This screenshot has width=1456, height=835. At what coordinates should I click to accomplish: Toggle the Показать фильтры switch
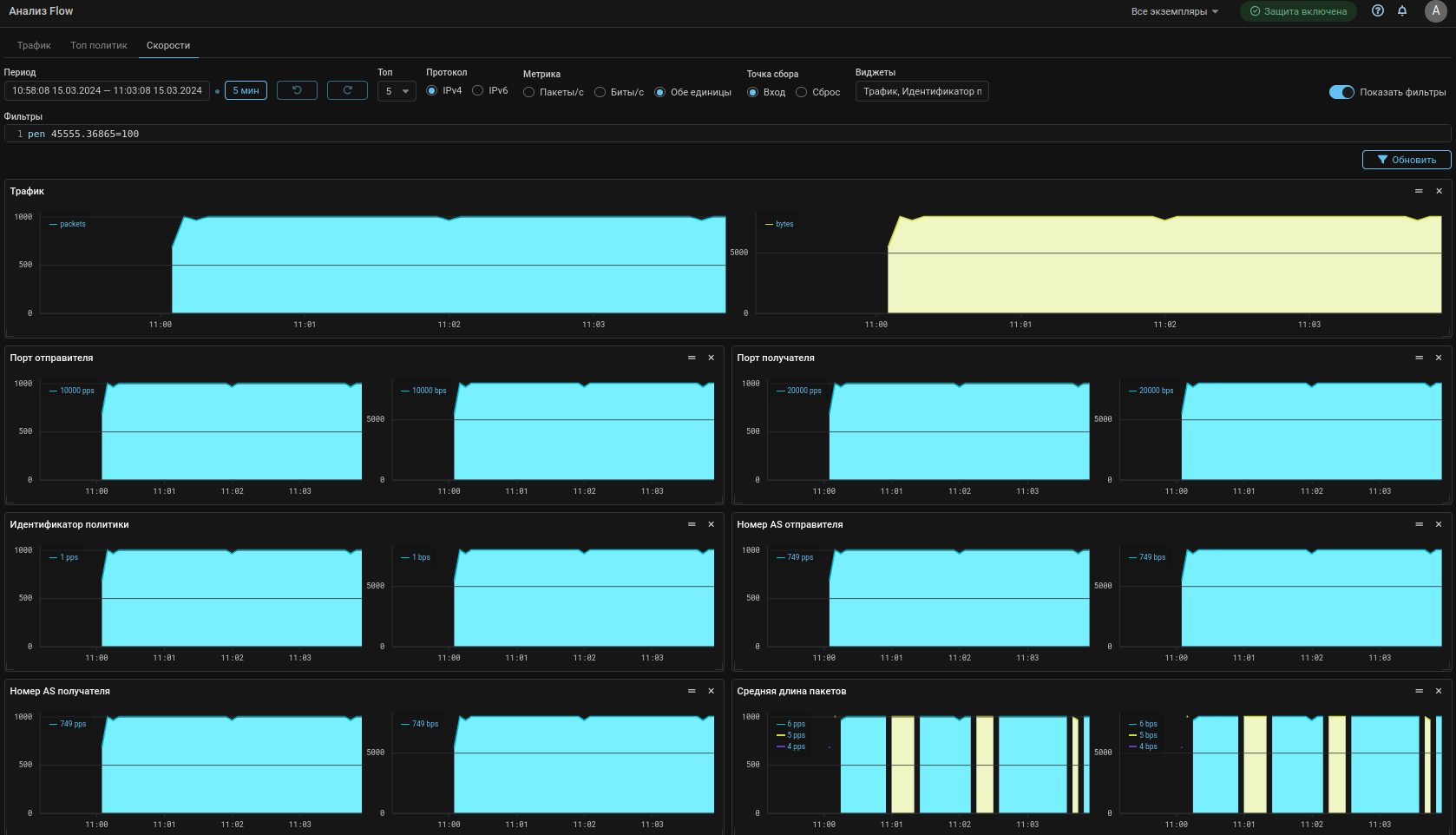tap(1341, 92)
